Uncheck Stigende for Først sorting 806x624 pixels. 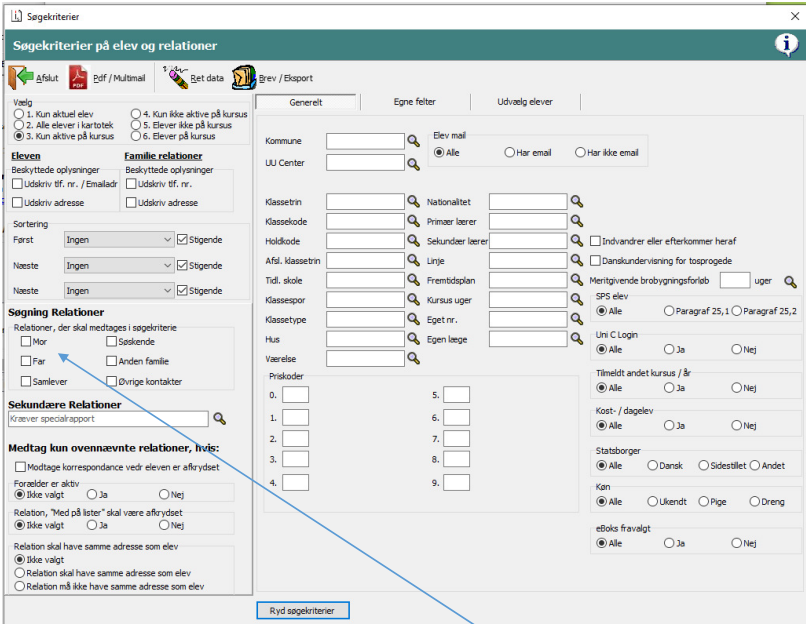click(182, 240)
